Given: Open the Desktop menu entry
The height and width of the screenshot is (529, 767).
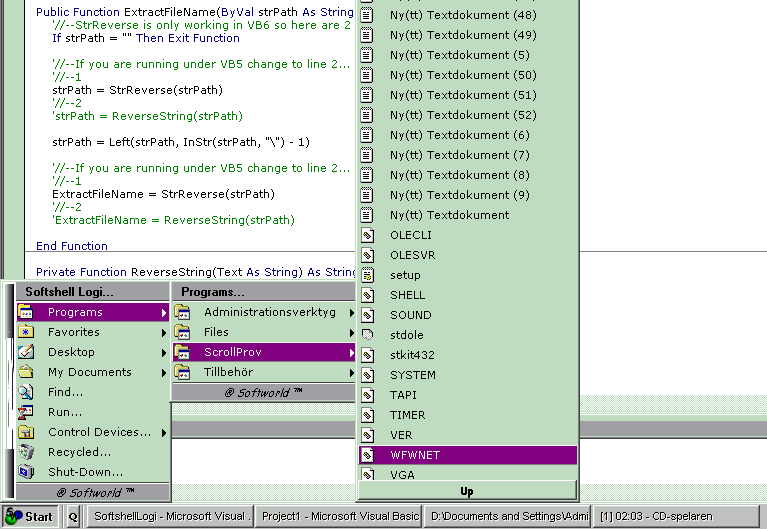Looking at the screenshot, I should [72, 352].
